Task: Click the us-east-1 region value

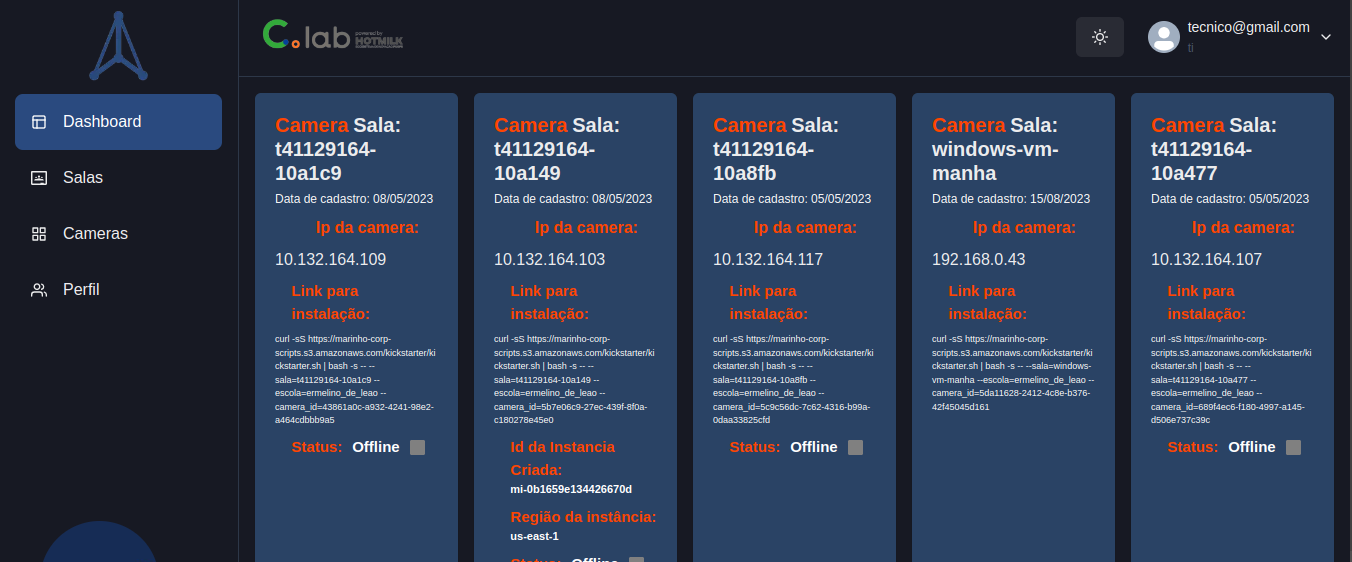Action: (x=534, y=536)
